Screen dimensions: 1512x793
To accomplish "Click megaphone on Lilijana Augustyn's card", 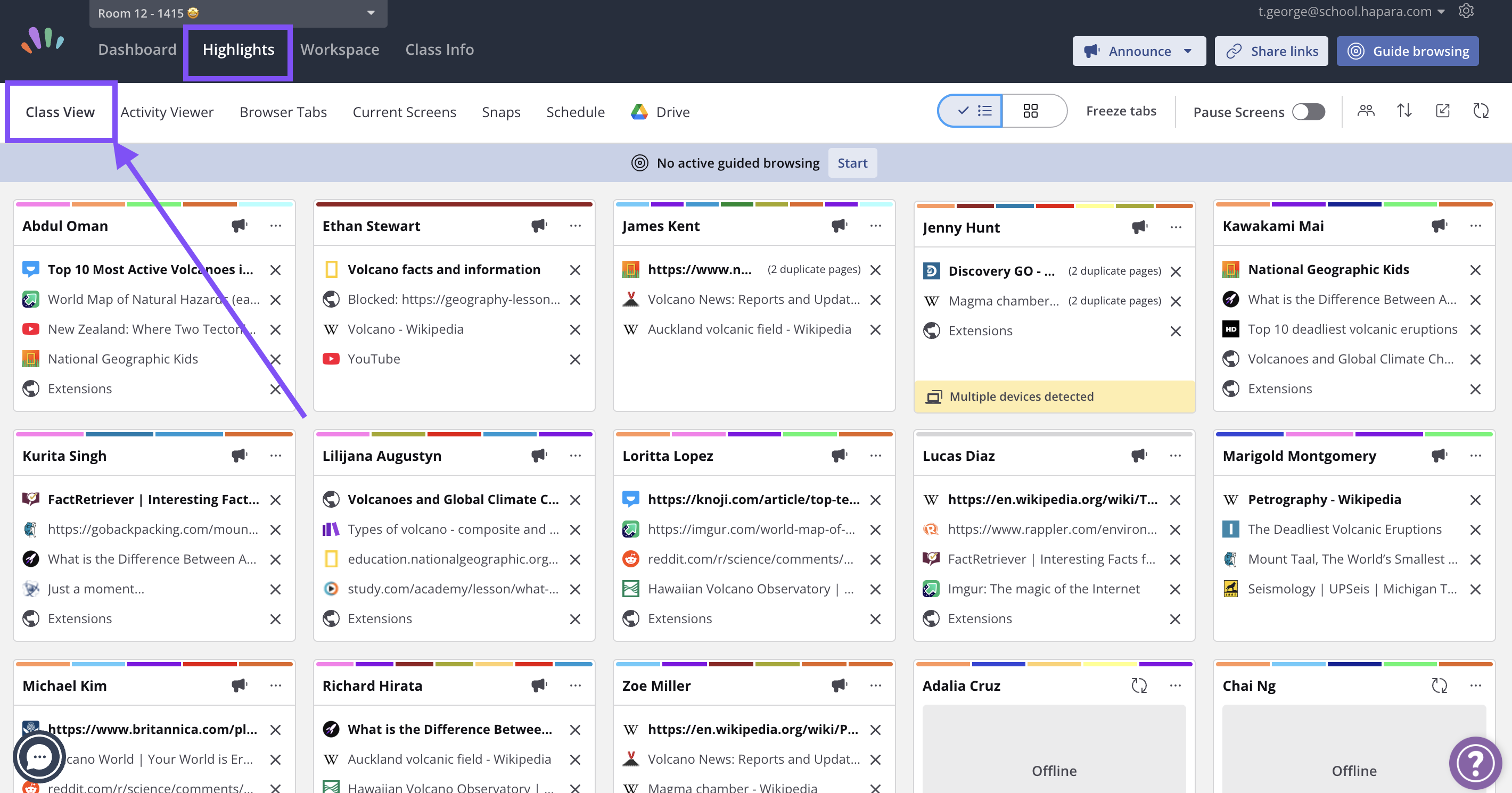I will (x=539, y=456).
